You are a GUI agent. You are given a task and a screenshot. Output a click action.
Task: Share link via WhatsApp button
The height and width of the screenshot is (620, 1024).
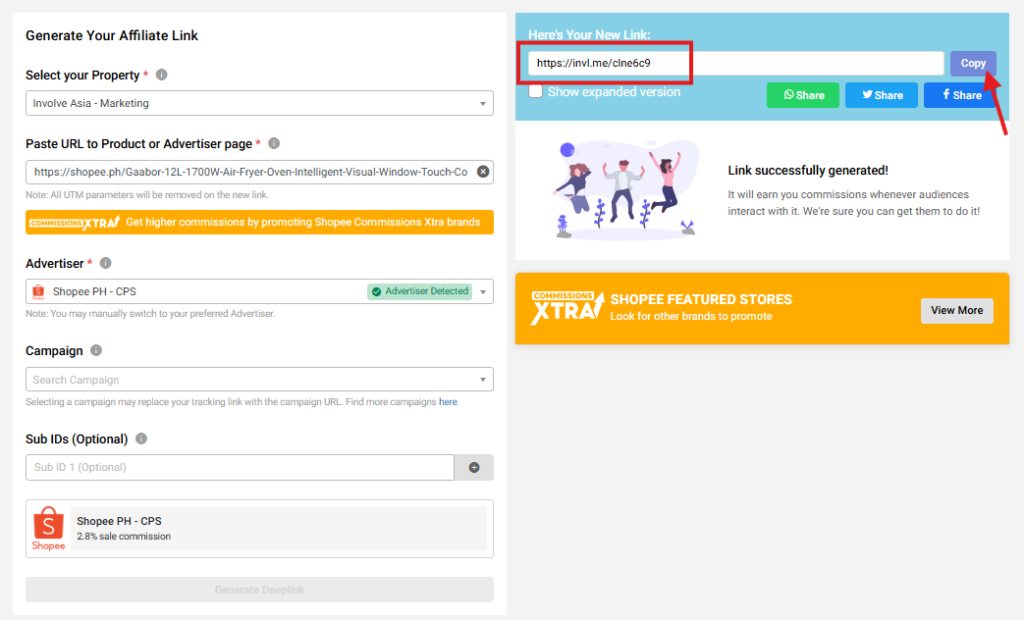tap(803, 95)
